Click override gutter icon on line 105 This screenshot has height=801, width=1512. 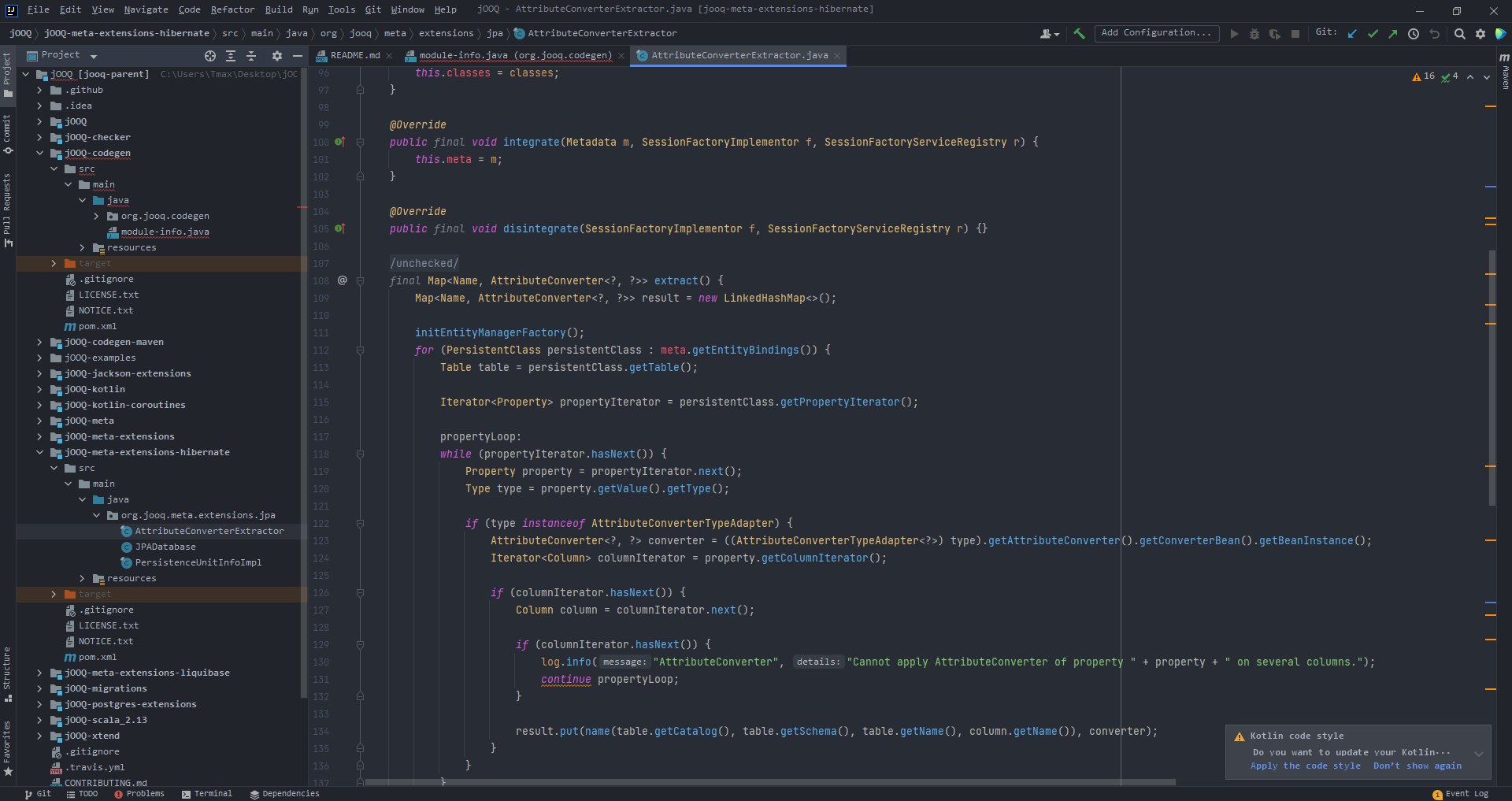pyautogui.click(x=340, y=228)
